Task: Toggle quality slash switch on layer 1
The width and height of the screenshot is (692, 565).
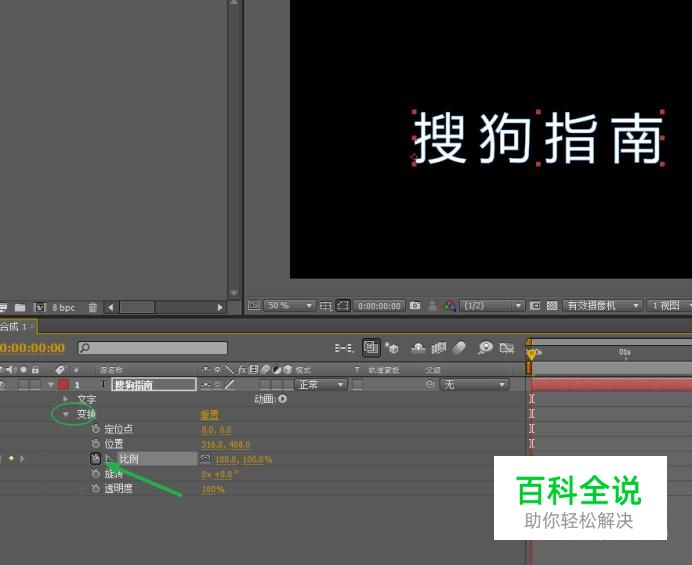Action: (229, 385)
